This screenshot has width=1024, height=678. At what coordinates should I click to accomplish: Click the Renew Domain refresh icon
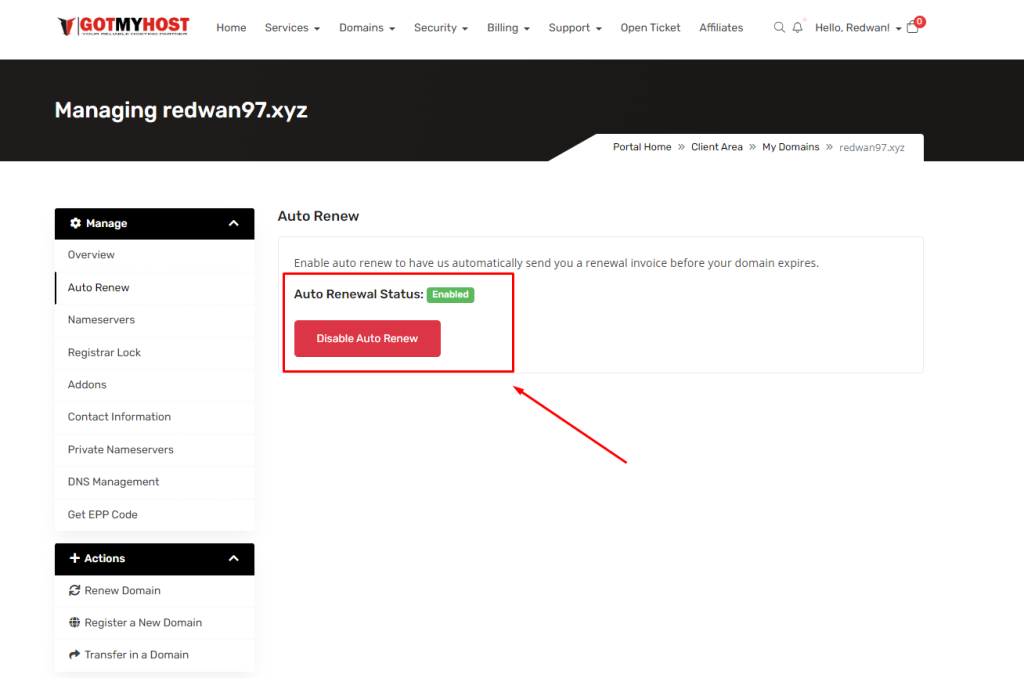[74, 591]
